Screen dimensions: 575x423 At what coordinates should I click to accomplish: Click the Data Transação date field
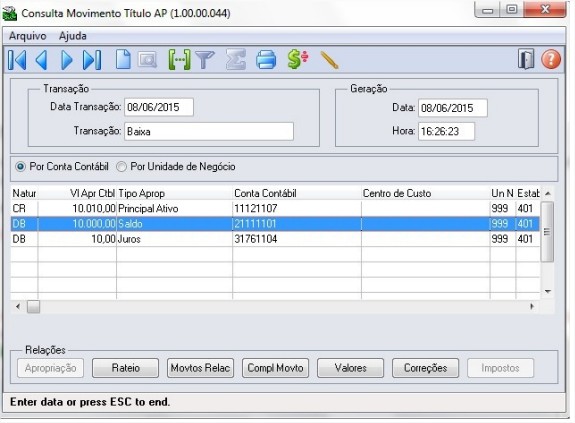pyautogui.click(x=159, y=107)
